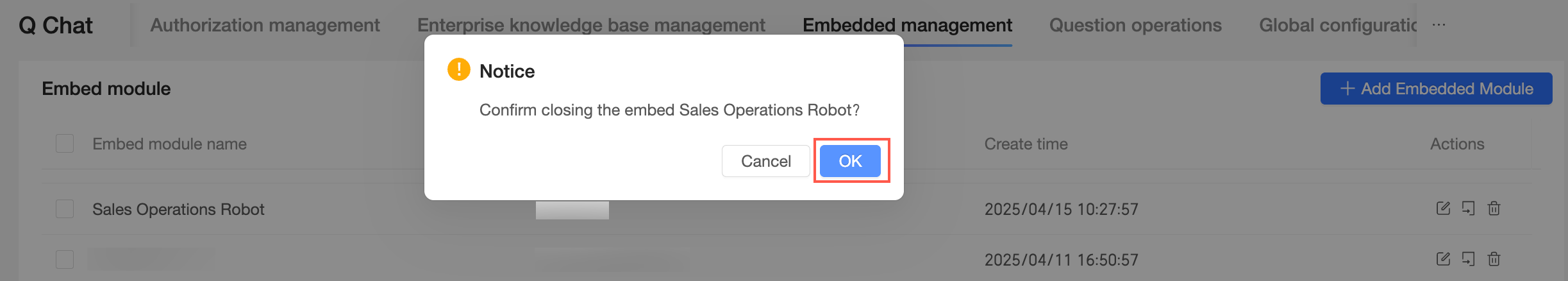The height and width of the screenshot is (281, 1568).
Task: Edit the module created 2025/04/11
Action: [1443, 259]
